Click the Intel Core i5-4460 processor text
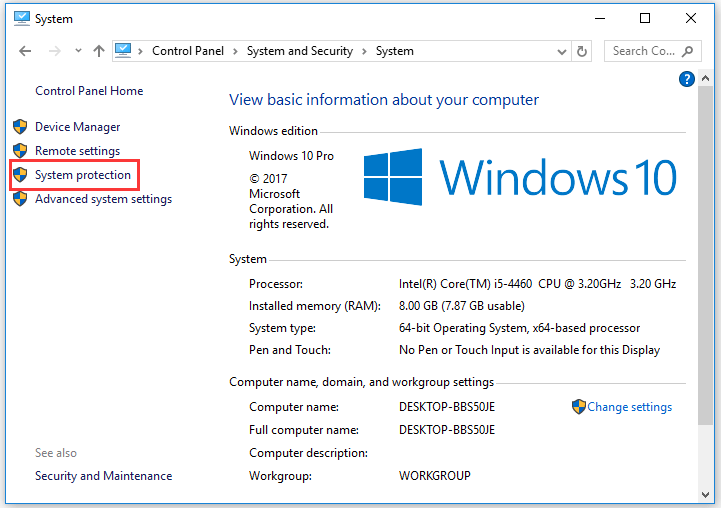Viewport: 721px width, 508px height. click(x=538, y=284)
